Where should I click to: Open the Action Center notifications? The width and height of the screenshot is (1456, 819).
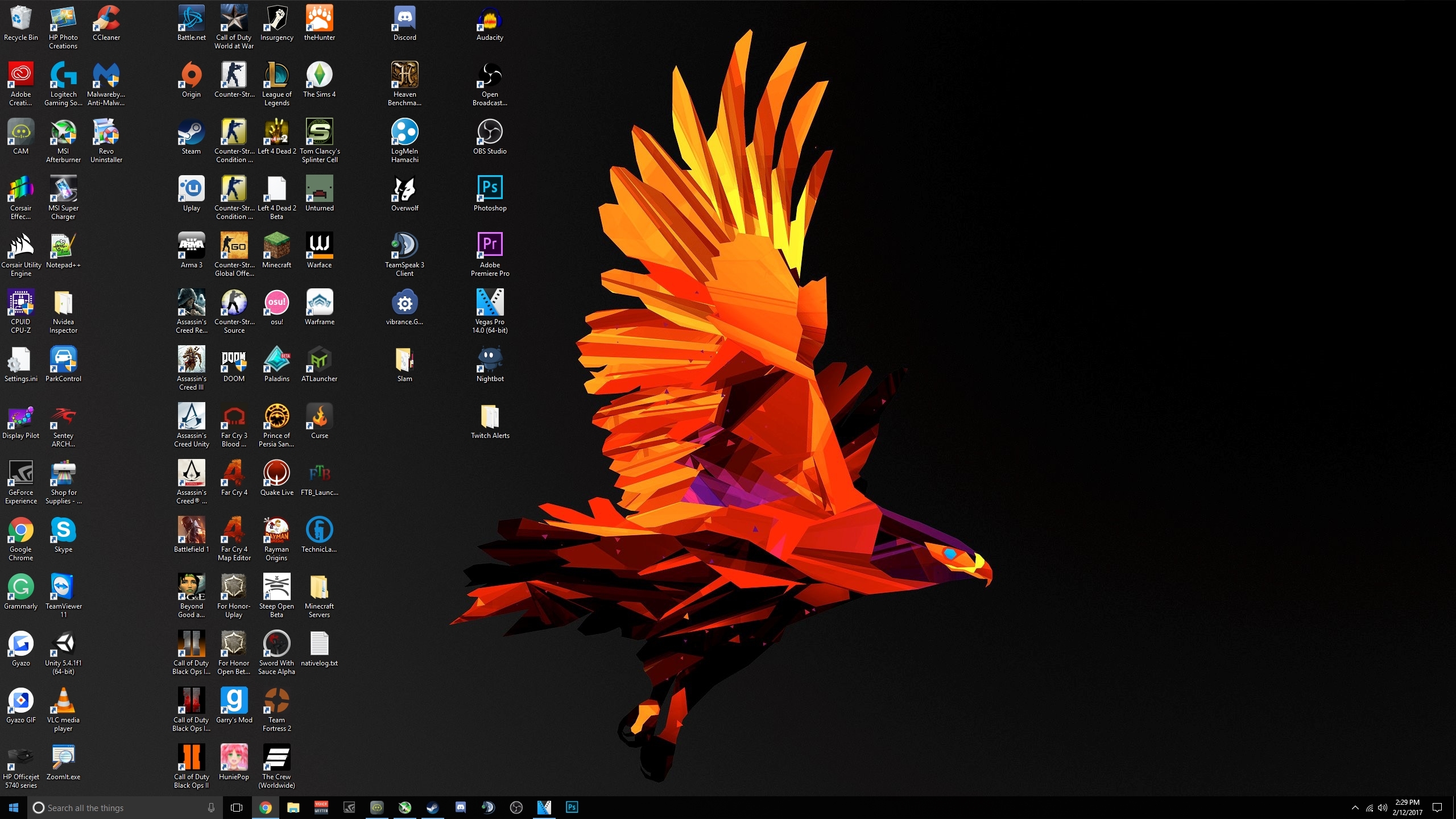pos(1437,808)
